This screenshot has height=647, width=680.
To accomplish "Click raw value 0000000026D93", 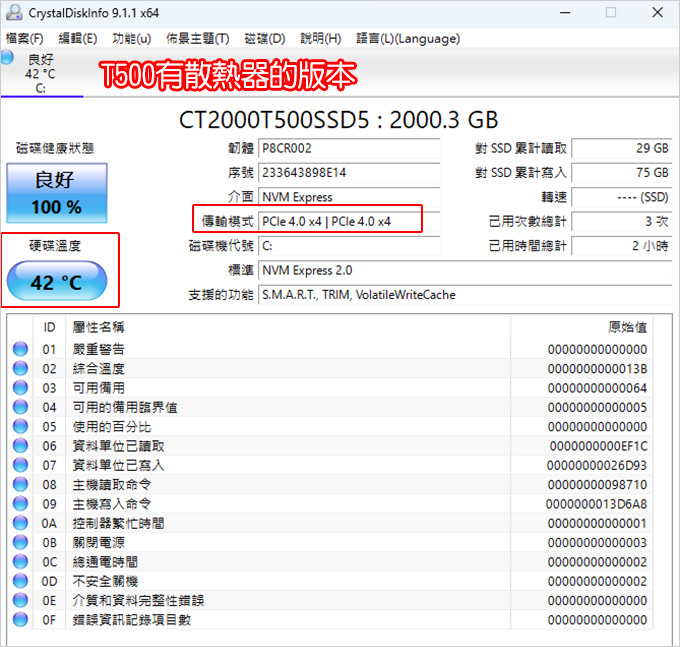I will click(597, 465).
